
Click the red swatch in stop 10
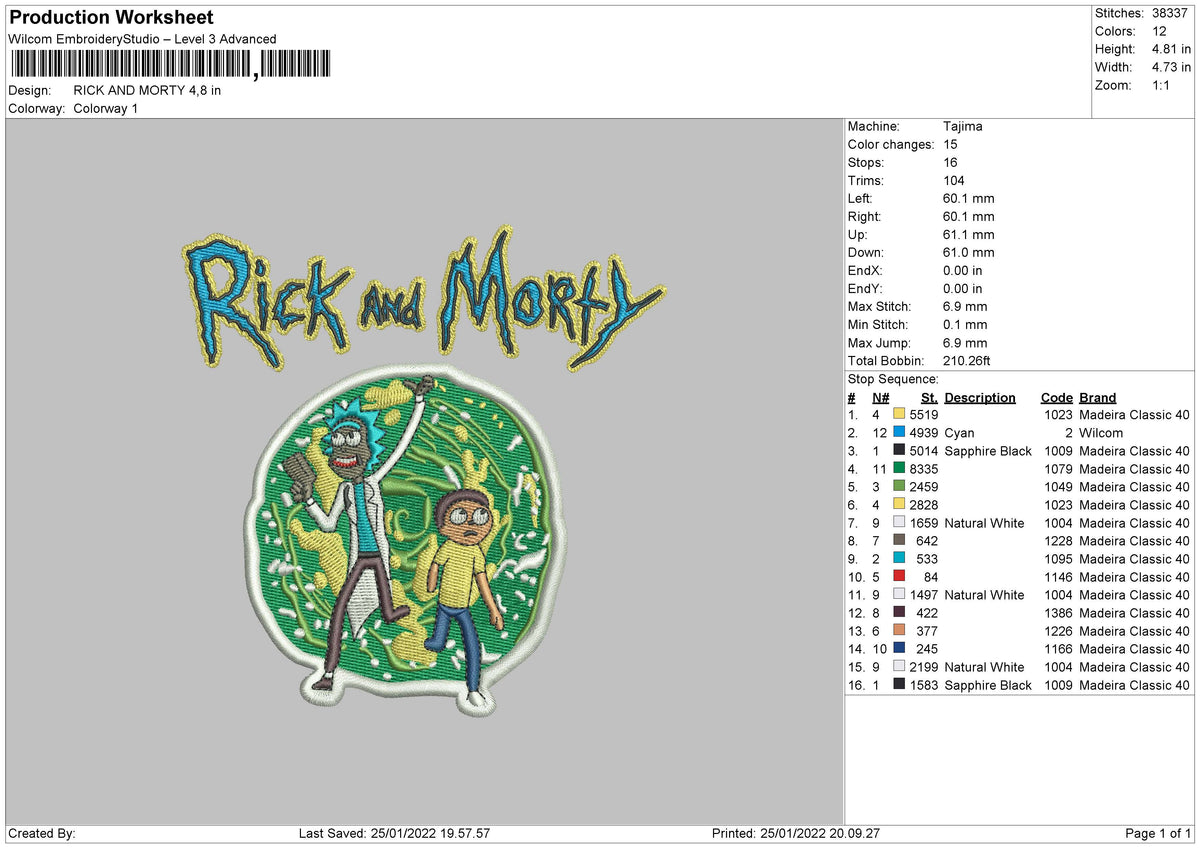(899, 577)
